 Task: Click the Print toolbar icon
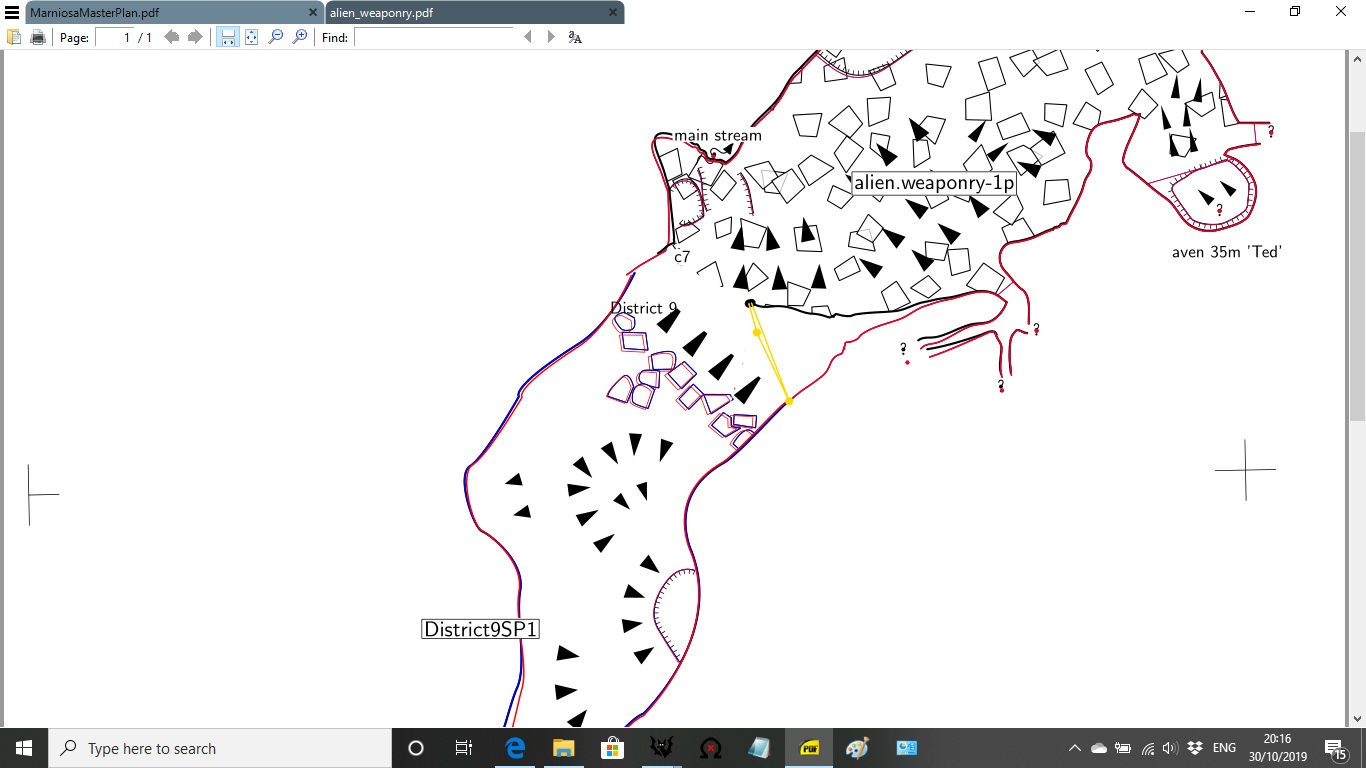click(x=38, y=37)
